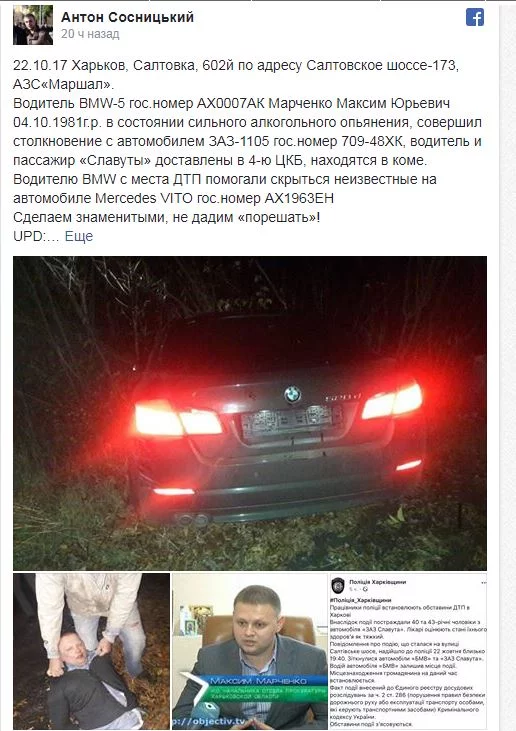Click the Поліція Харківщини avatar icon
516x731 pixels.
pyautogui.click(x=338, y=586)
